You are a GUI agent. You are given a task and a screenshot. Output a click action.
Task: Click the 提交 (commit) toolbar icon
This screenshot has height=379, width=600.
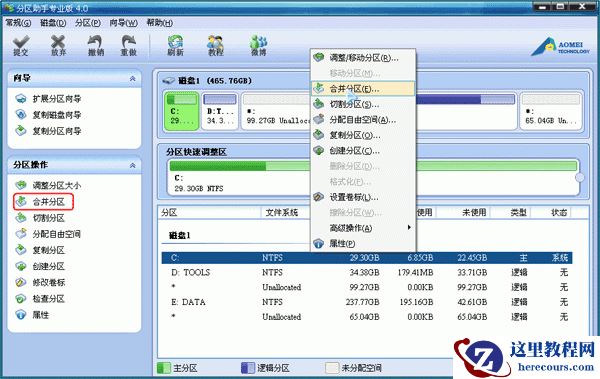tap(21, 46)
